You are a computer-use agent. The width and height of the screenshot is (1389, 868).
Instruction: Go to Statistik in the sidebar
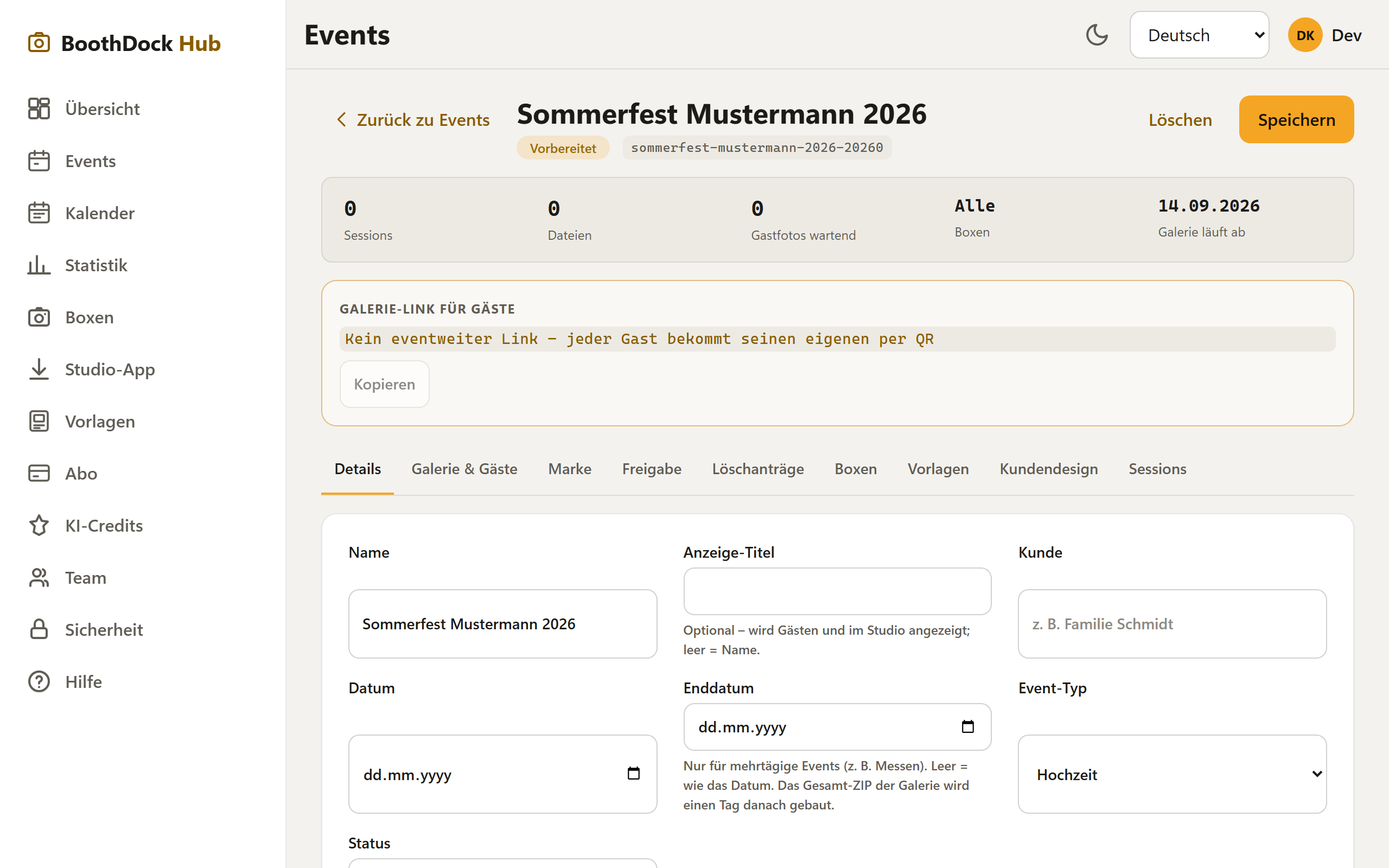[x=96, y=265]
